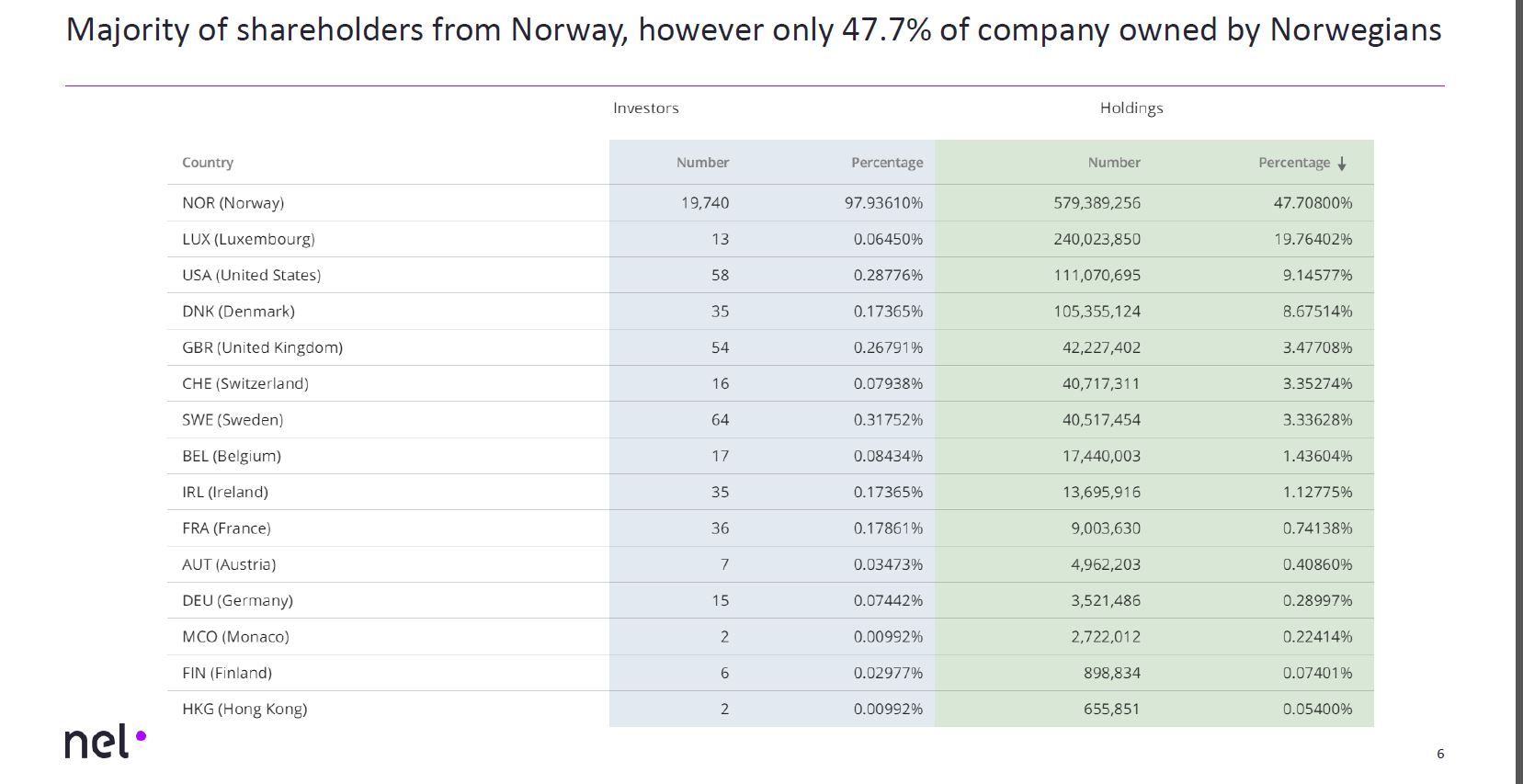Image resolution: width=1523 pixels, height=784 pixels.
Task: Click Sweden's investor count 64
Action: (x=720, y=420)
